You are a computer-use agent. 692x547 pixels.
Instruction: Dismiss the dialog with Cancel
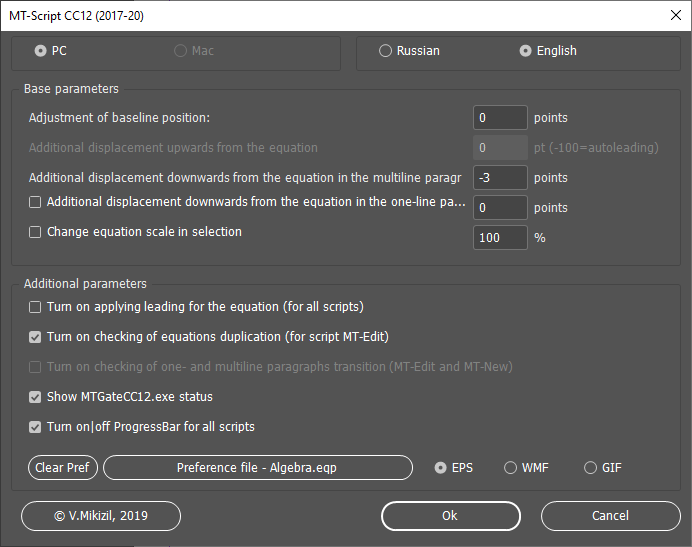[611, 516]
